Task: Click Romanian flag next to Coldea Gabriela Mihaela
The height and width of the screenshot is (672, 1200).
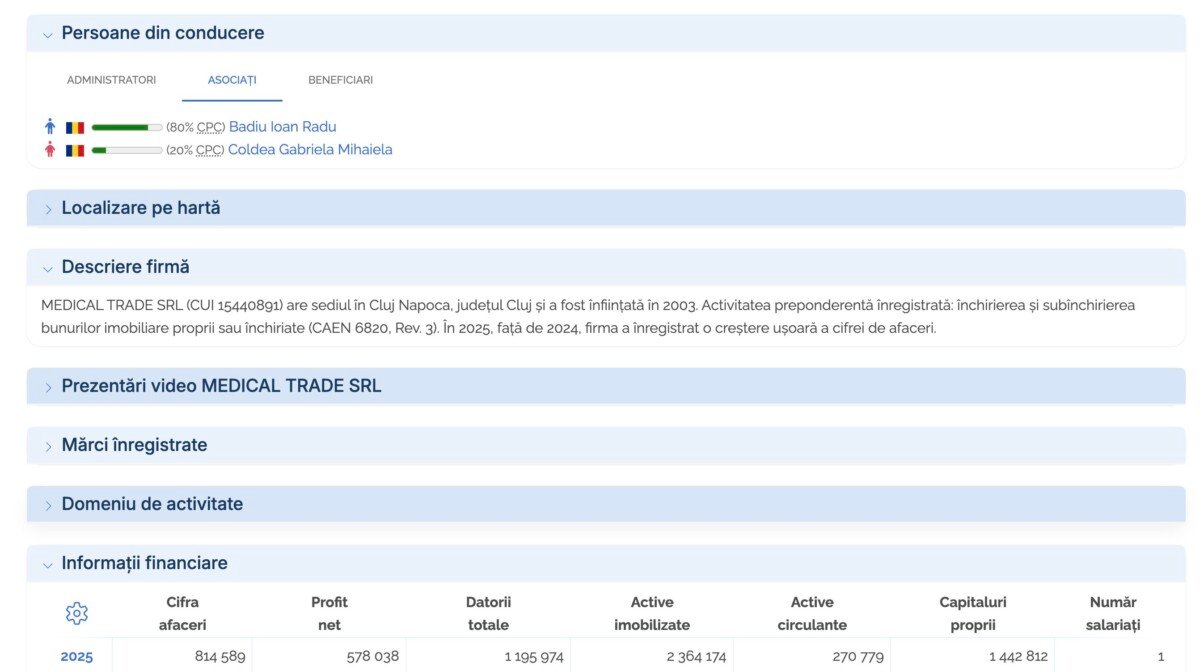Action: [75, 150]
